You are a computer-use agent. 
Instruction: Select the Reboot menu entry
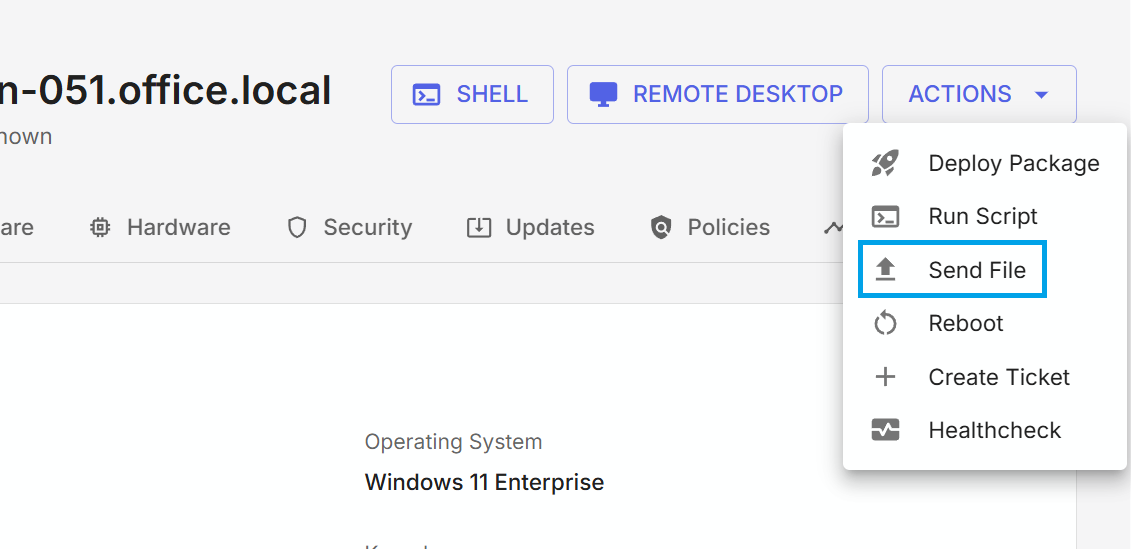pyautogui.click(x=965, y=324)
